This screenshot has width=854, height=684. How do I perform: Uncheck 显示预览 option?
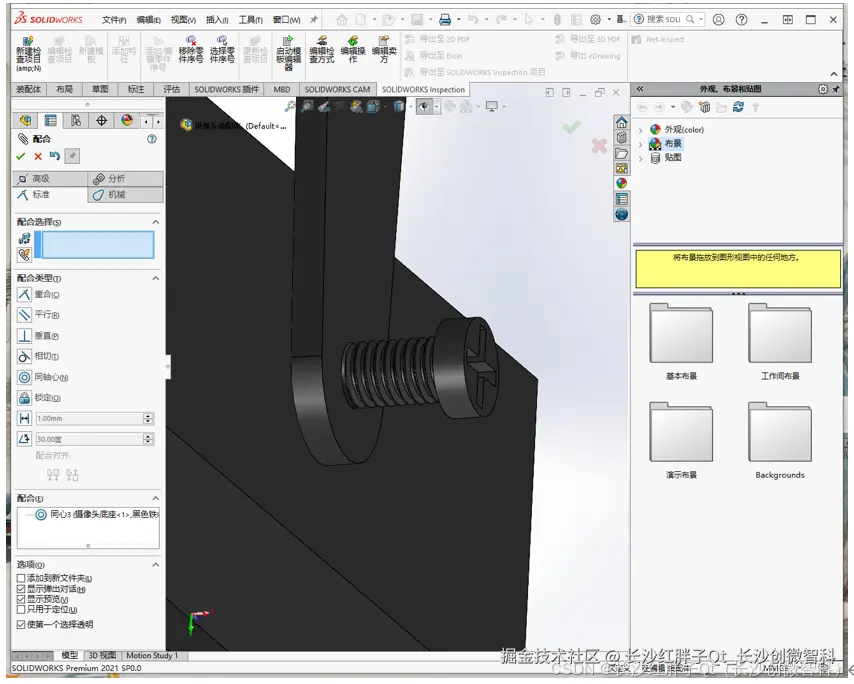pyautogui.click(x=21, y=599)
